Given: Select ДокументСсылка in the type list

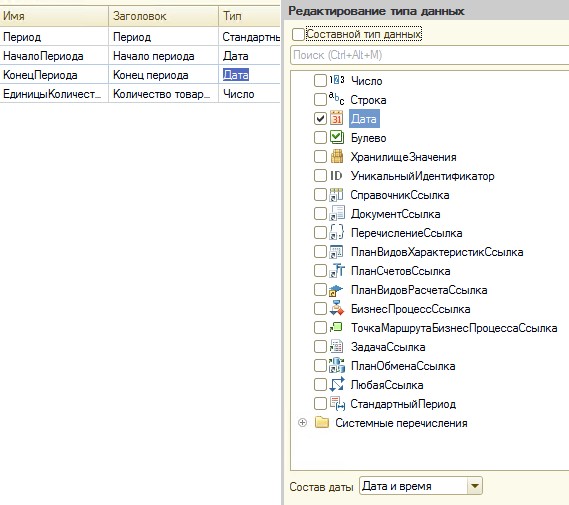Looking at the screenshot, I should [x=395, y=214].
